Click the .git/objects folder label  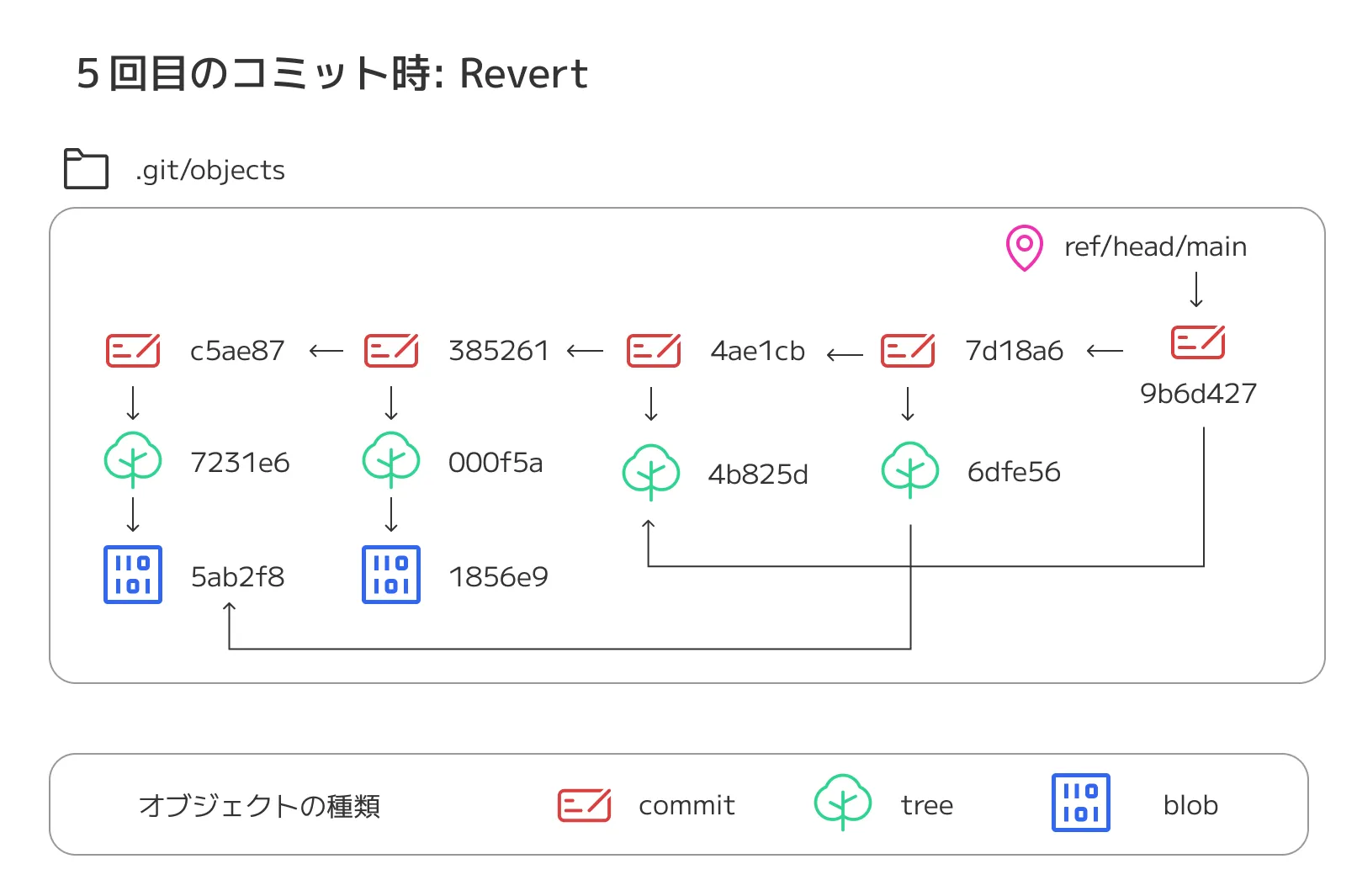[210, 170]
